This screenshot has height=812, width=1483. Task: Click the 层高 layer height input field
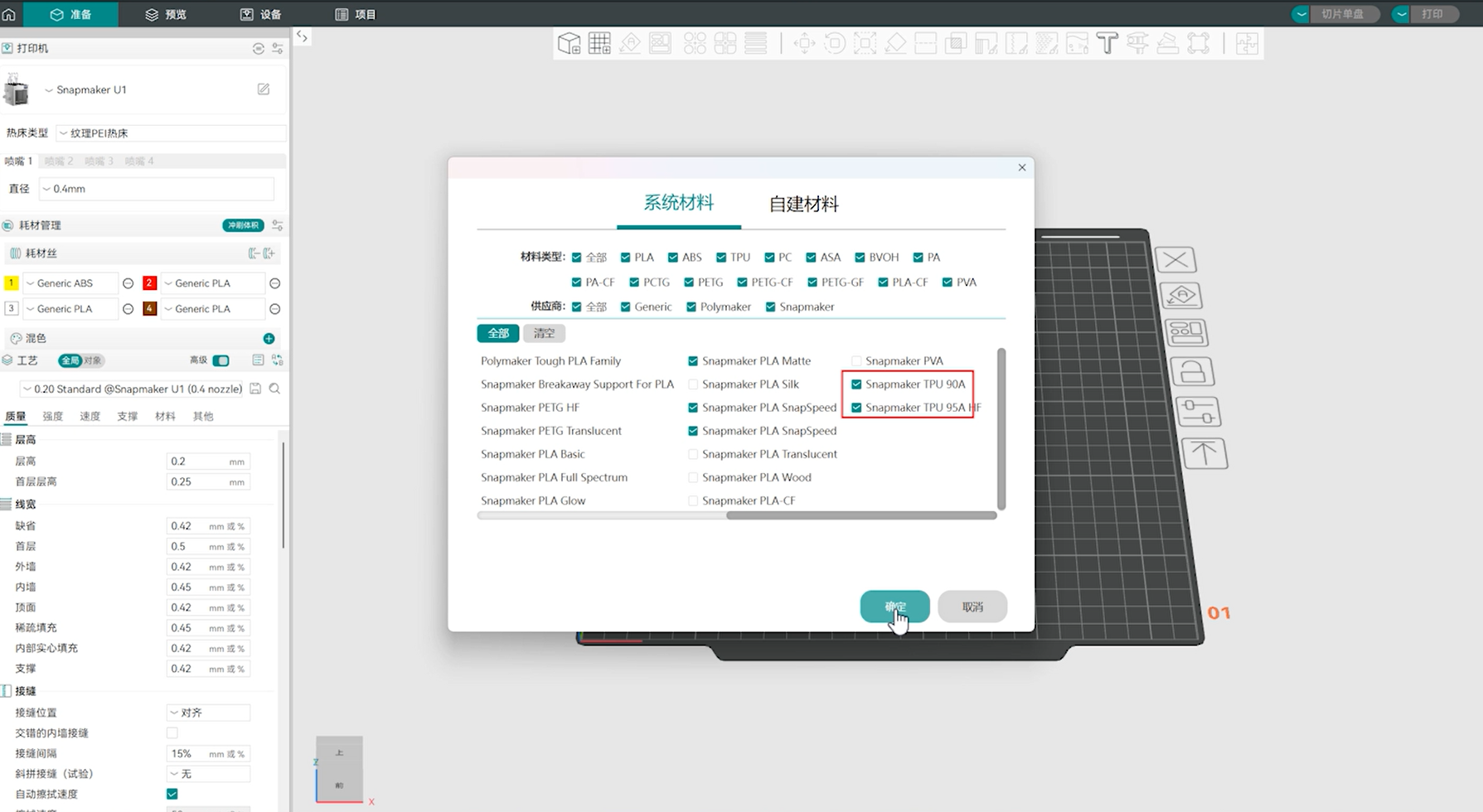(x=207, y=462)
